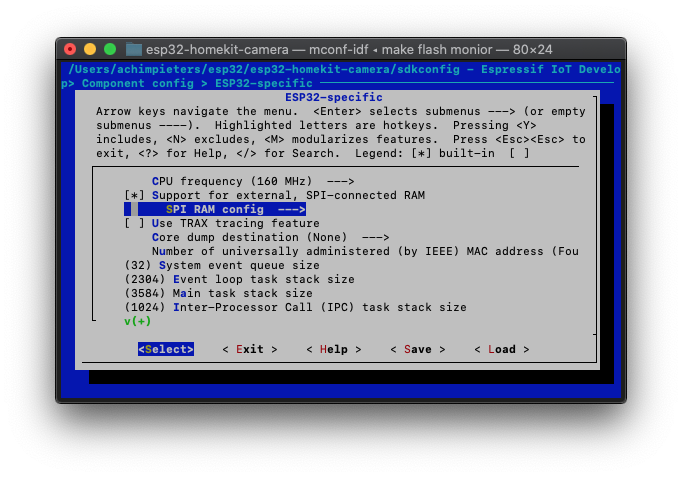Maximize the terminal with green button
682x477 pixels.
coord(110,49)
